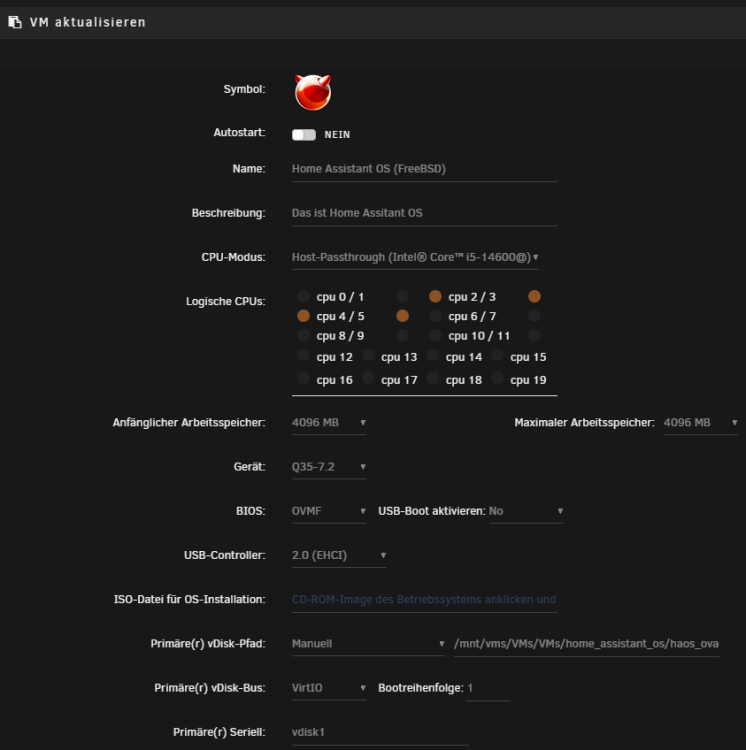Click the "Logische CPUs:" label
The height and width of the screenshot is (750, 746).
coord(226,301)
